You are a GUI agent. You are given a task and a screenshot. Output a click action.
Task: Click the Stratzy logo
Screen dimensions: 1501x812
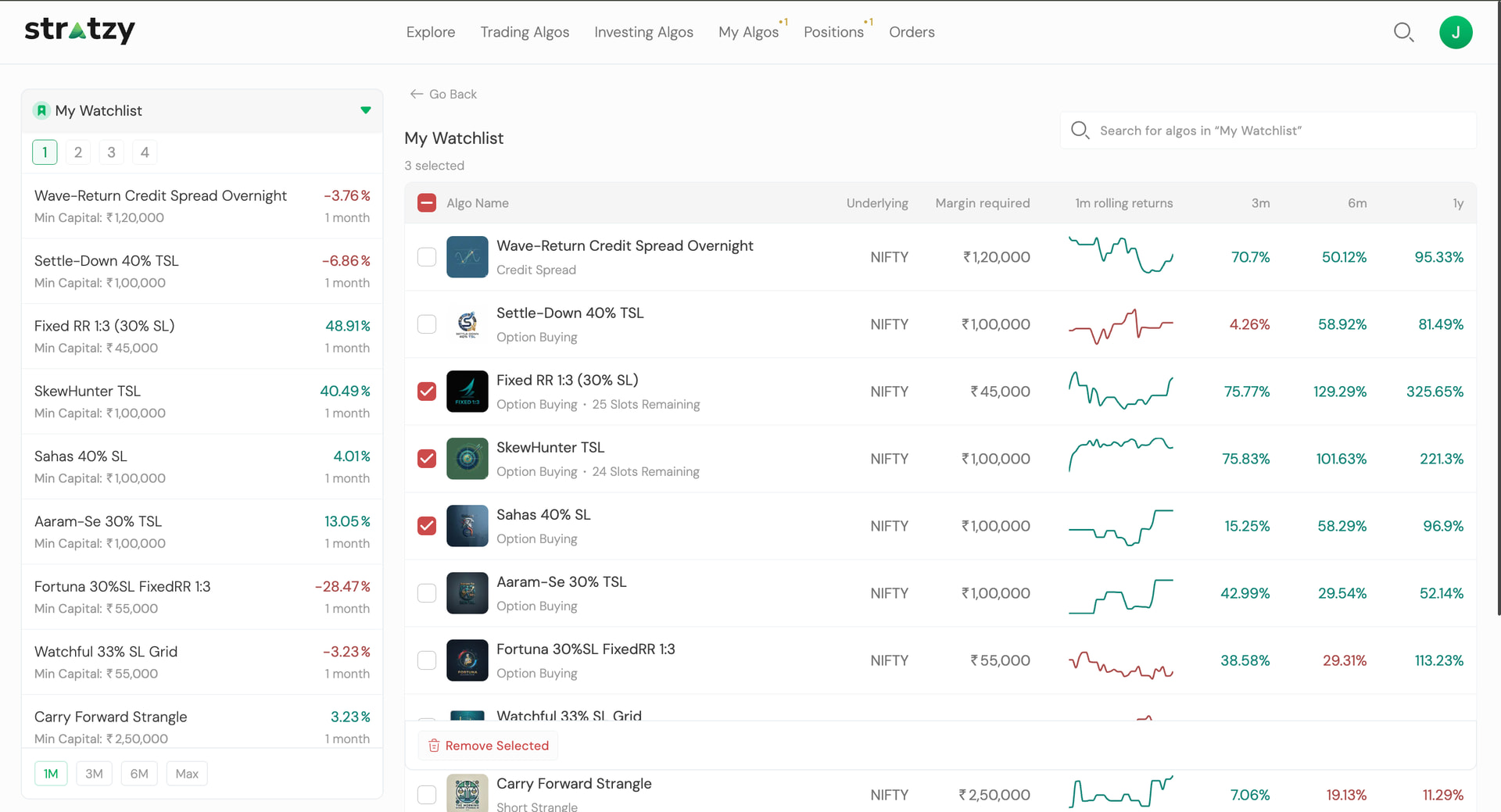point(80,30)
